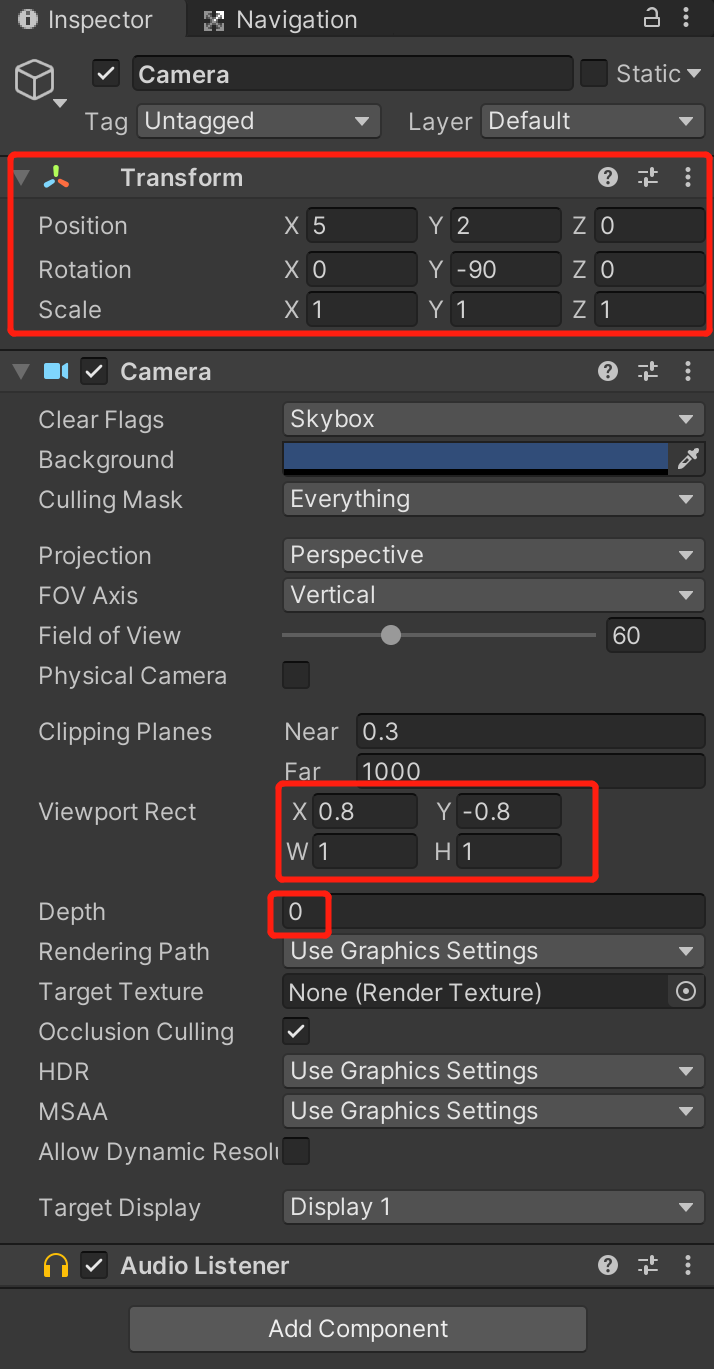Open Camera component three-dot options menu
The width and height of the screenshot is (714, 1369).
(688, 372)
